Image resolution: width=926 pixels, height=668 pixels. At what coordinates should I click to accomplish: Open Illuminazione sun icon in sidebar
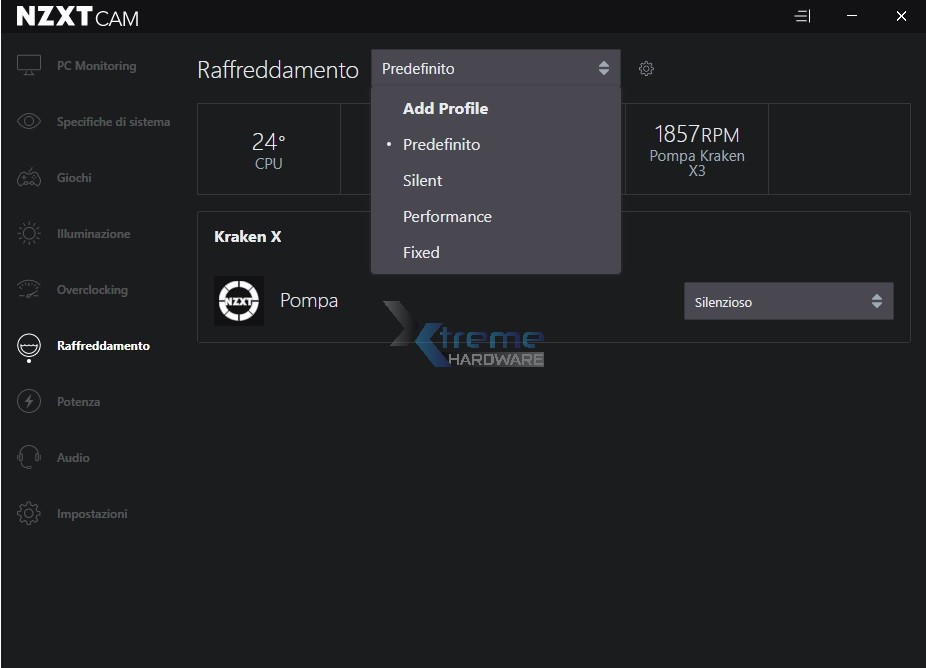click(29, 234)
